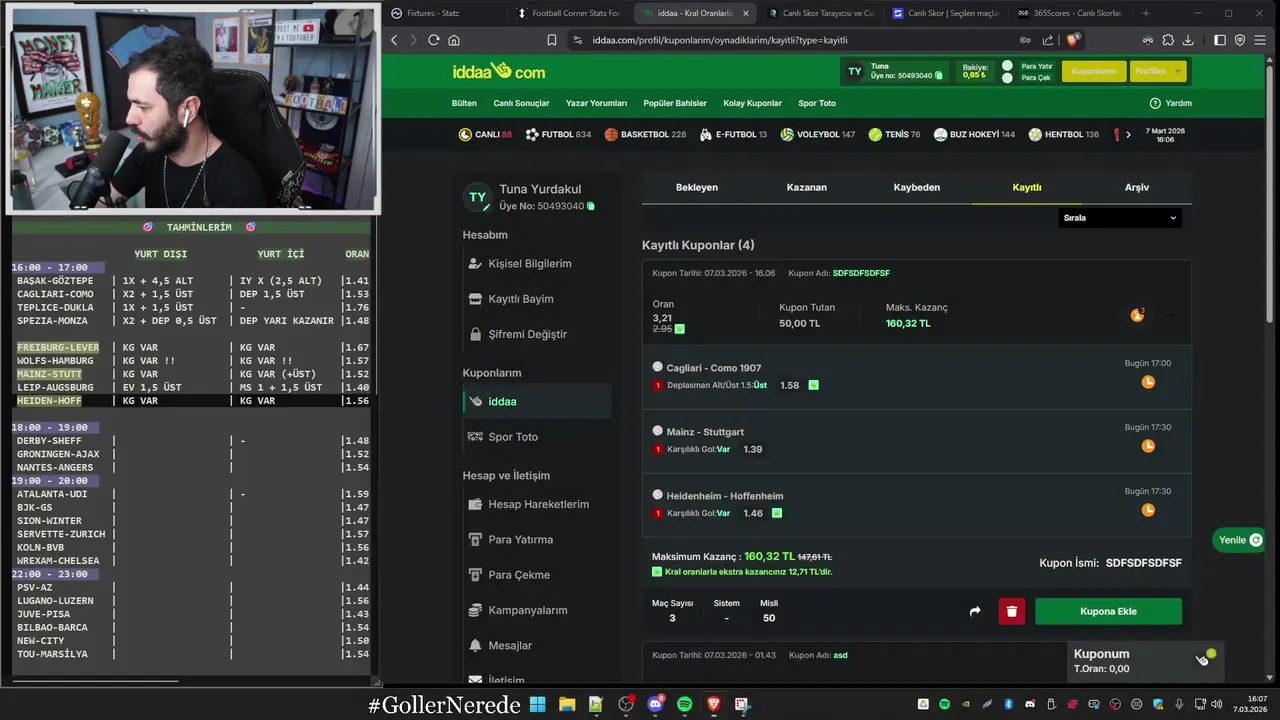Viewport: 1280px width, 720px height.
Task: Click the Kupona Ekle button
Action: tap(1108, 611)
